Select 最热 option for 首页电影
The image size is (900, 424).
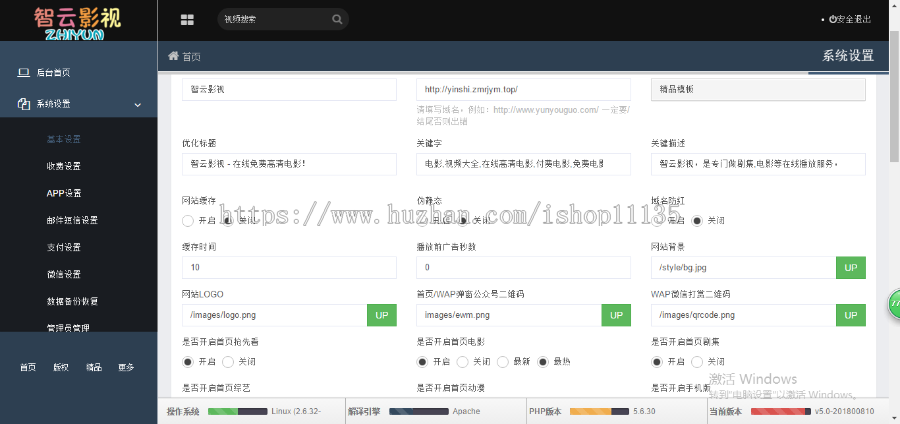coord(543,362)
